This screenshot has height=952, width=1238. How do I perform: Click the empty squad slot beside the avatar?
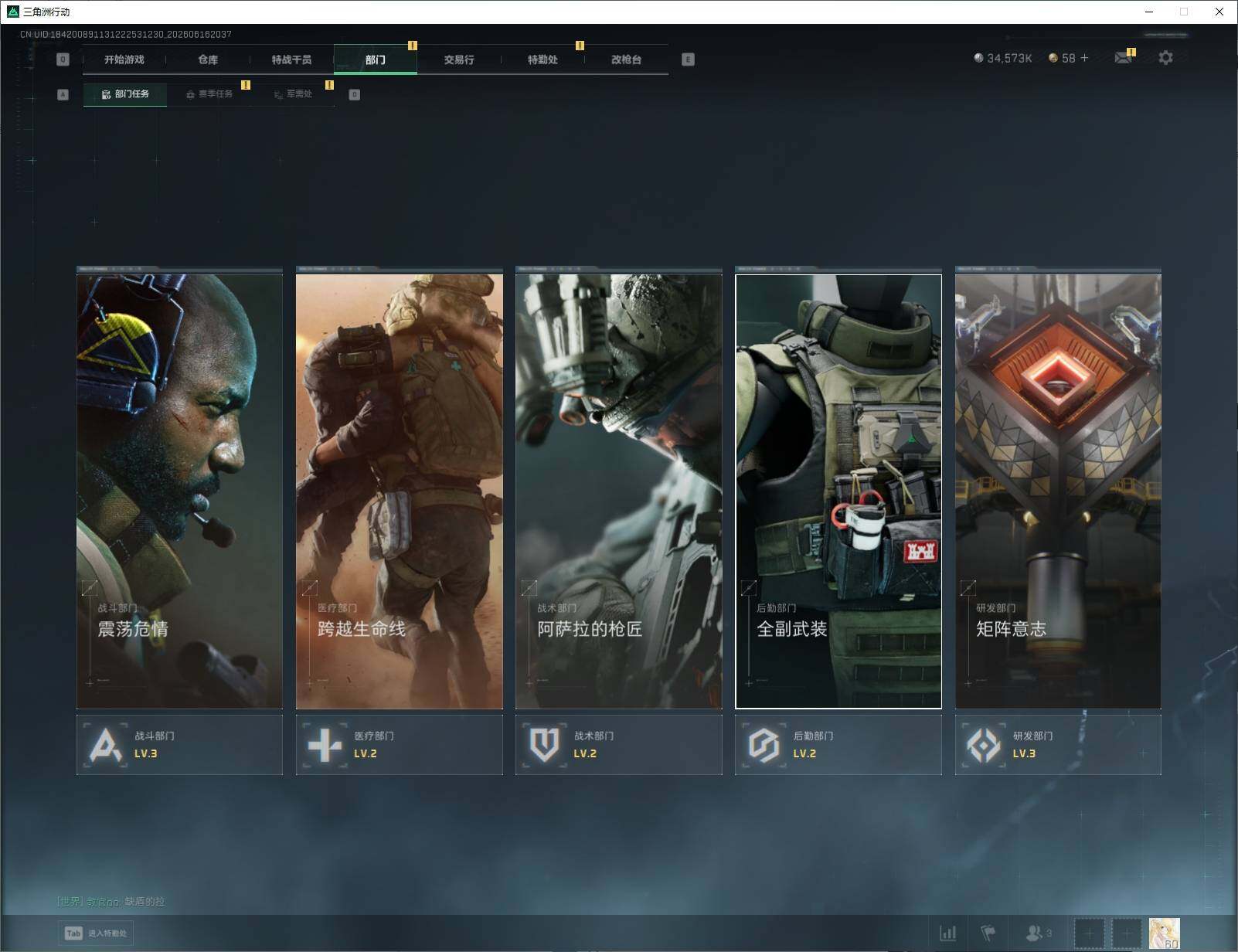click(x=1127, y=933)
